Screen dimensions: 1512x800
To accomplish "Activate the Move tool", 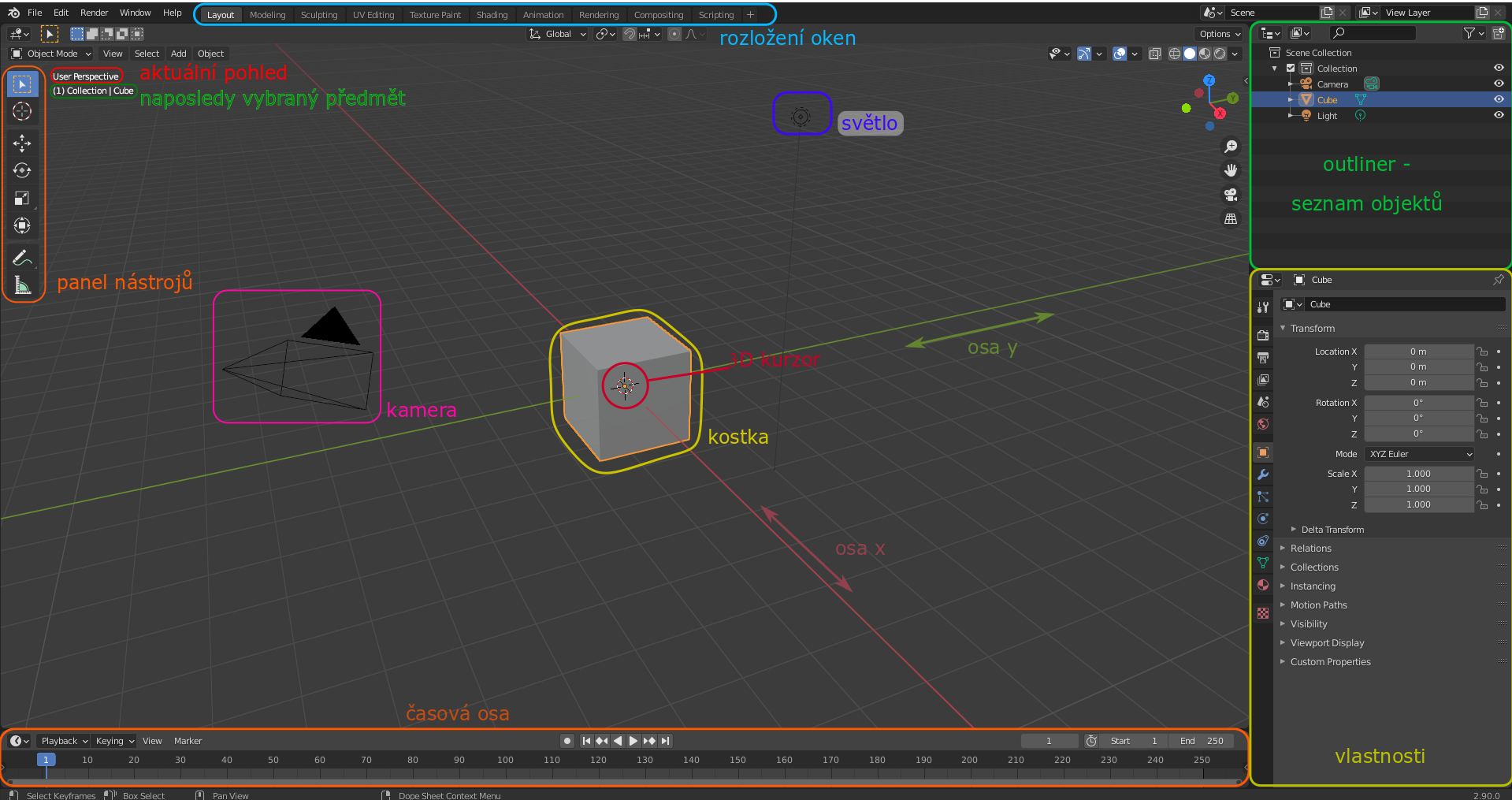I will click(22, 143).
